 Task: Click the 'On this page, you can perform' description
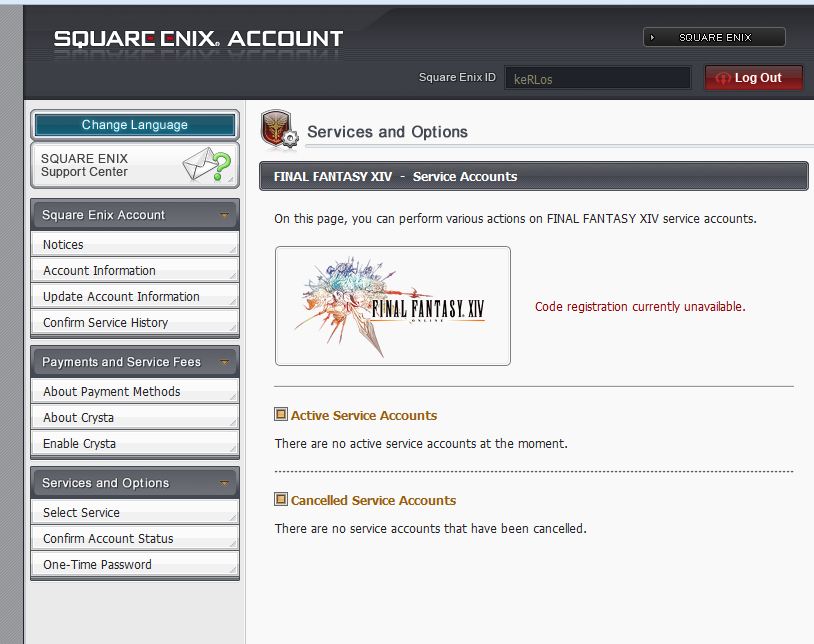coord(515,218)
